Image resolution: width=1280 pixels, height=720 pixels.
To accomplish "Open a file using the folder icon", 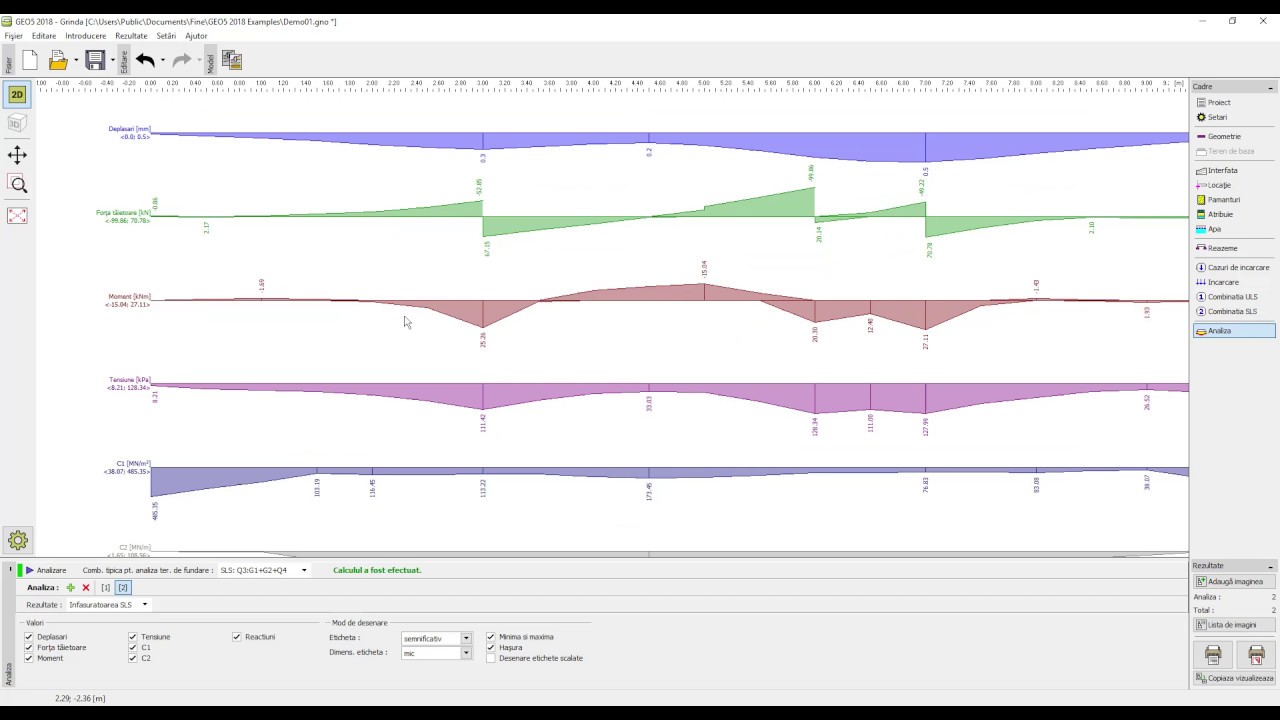I will pos(58,60).
